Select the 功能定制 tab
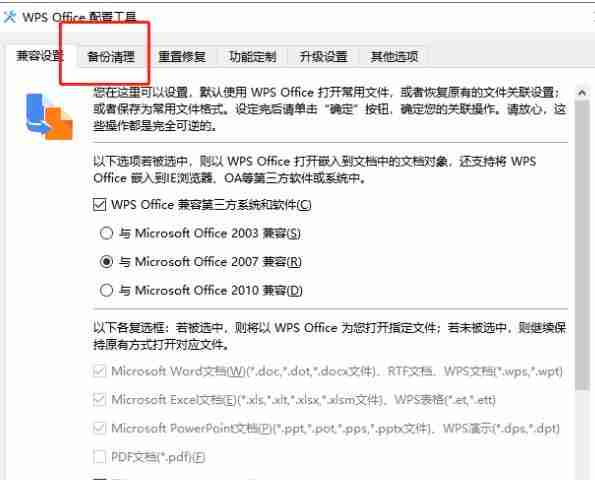Viewport: 595px width, 480px height. point(253,57)
